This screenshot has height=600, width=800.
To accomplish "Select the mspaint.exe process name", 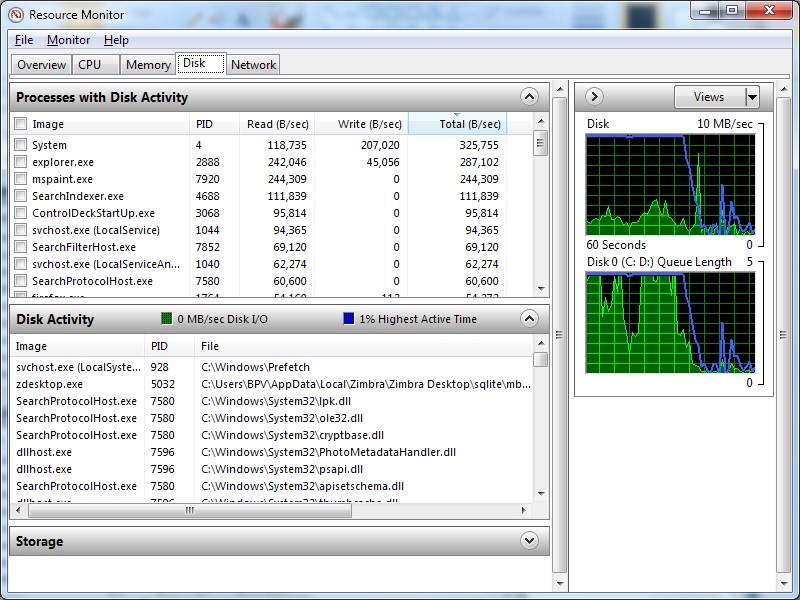I will (62, 179).
